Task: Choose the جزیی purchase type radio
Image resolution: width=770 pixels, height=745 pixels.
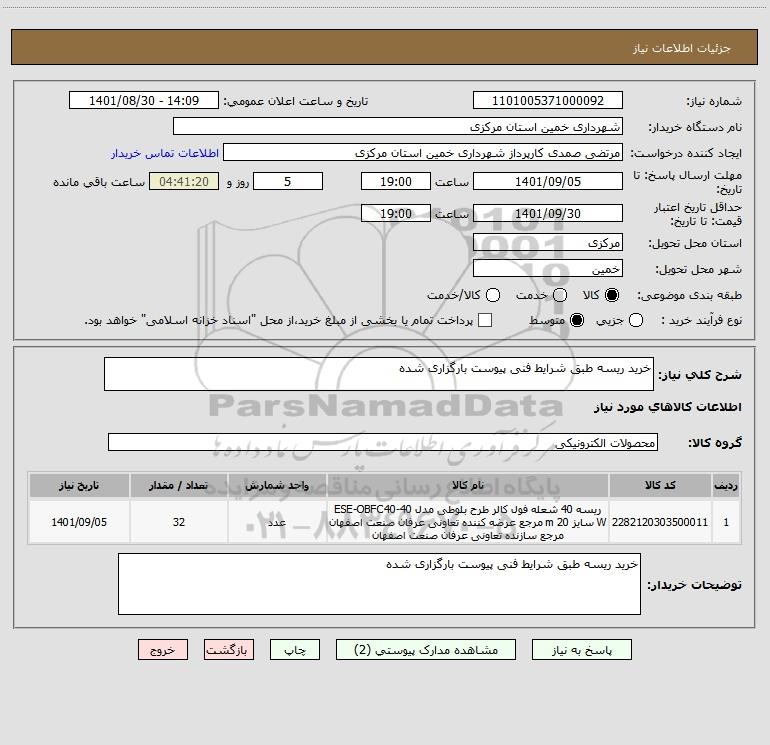Action: pos(636,320)
